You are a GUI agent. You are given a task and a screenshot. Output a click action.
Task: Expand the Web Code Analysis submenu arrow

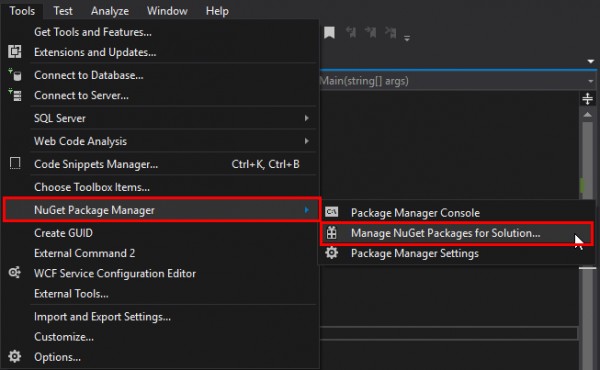point(307,141)
